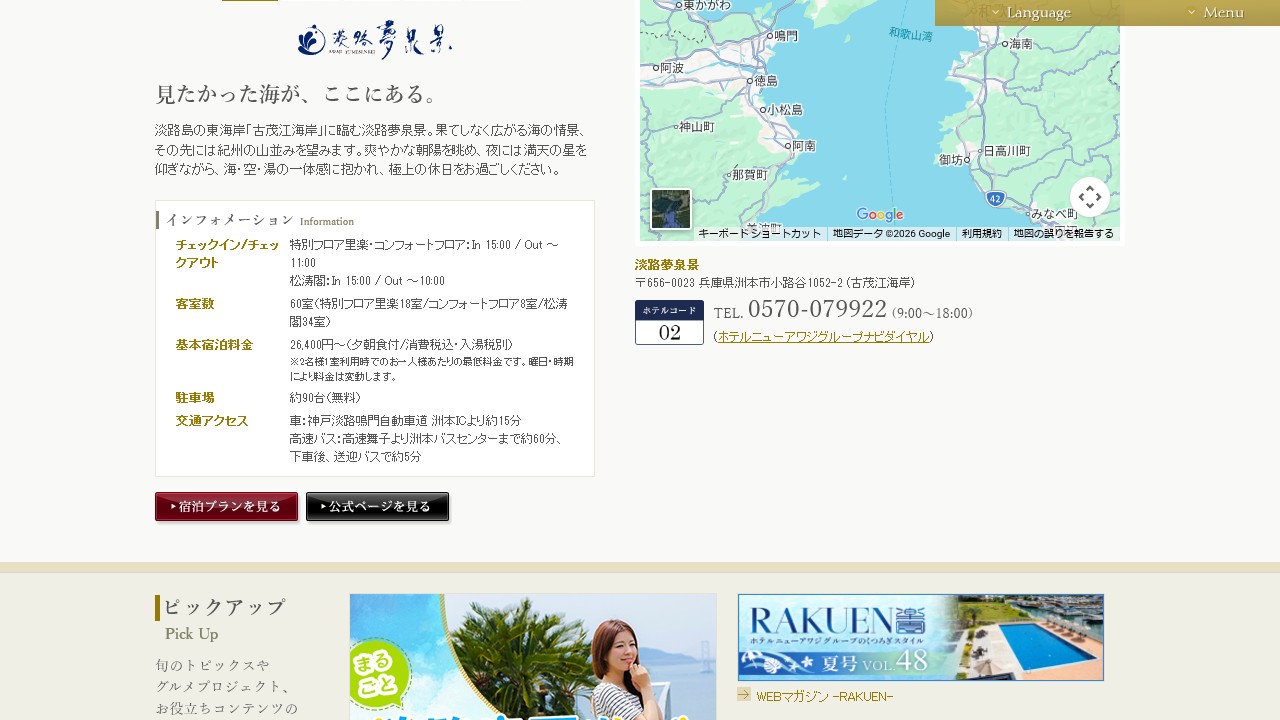
Task: Click the 那賀町 label on the map
Action: (749, 174)
